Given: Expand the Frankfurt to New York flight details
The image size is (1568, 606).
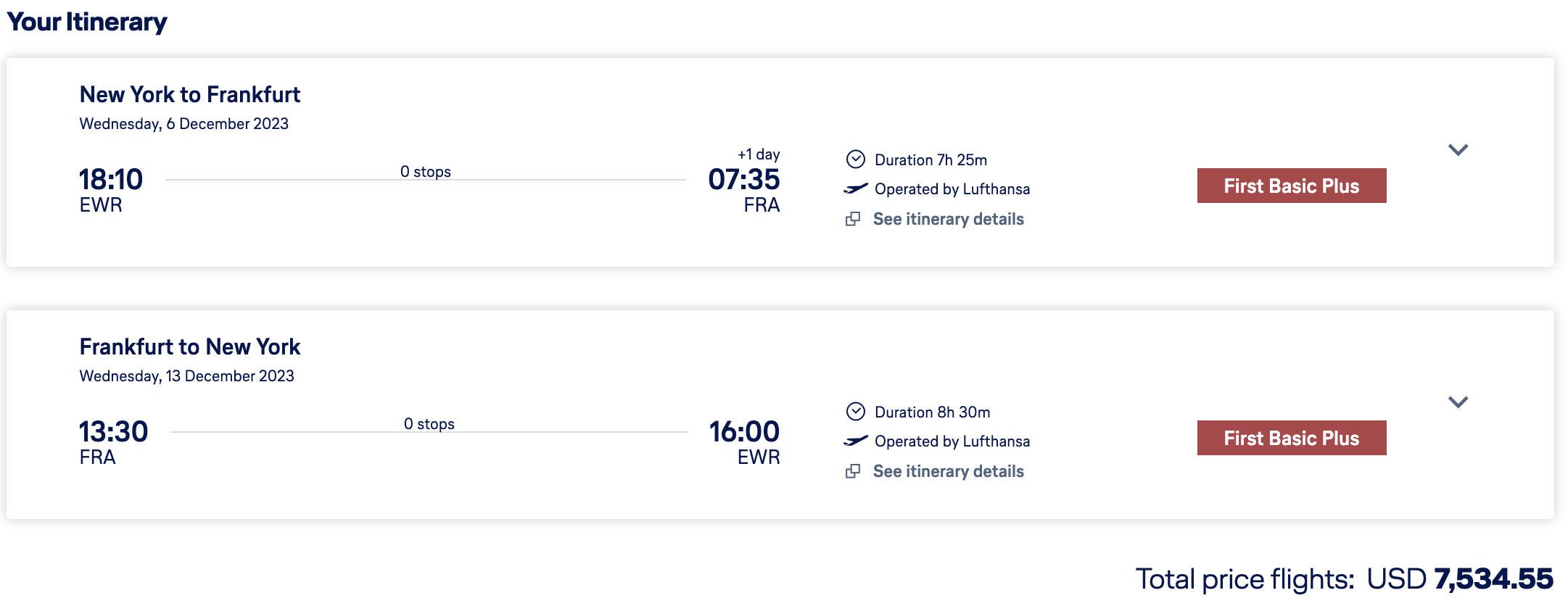Looking at the screenshot, I should pos(1460,402).
